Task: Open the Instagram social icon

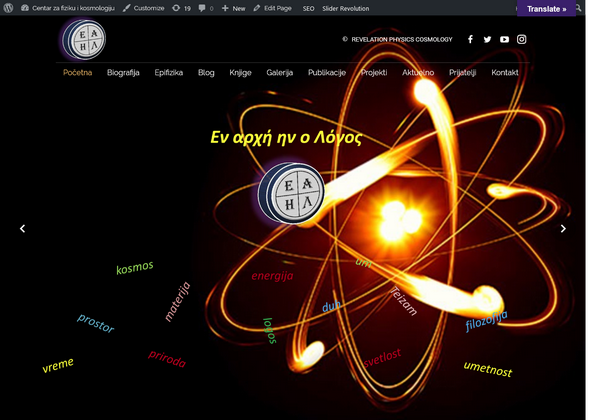Action: [521, 40]
